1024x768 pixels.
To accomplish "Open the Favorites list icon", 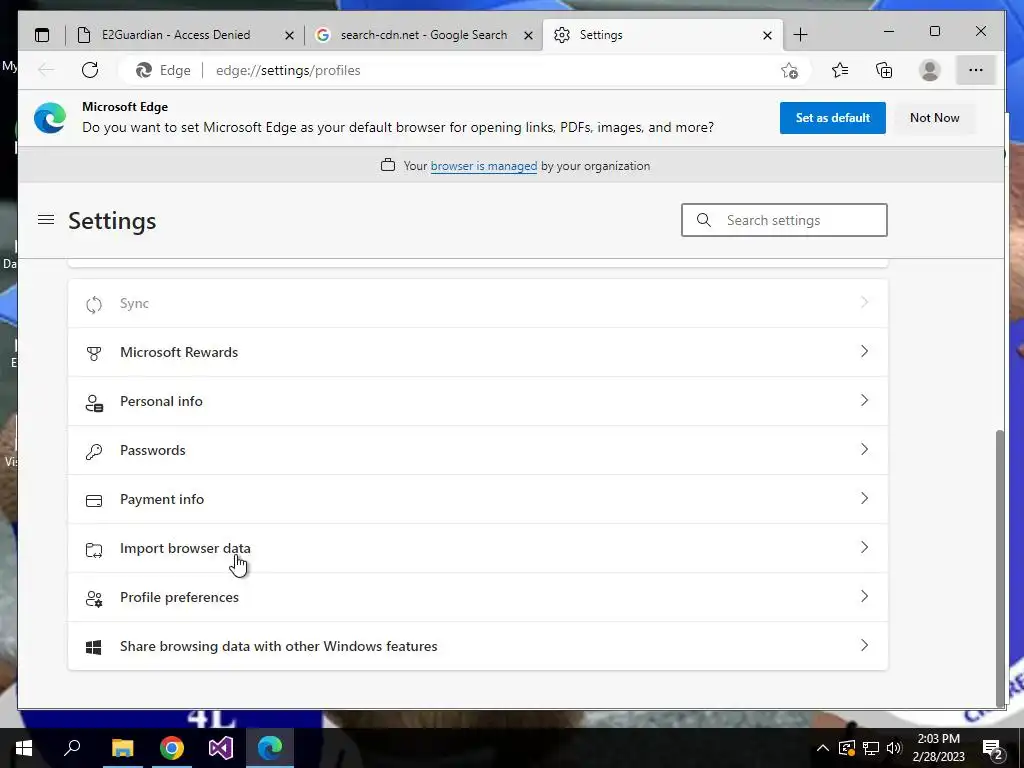I will (840, 70).
